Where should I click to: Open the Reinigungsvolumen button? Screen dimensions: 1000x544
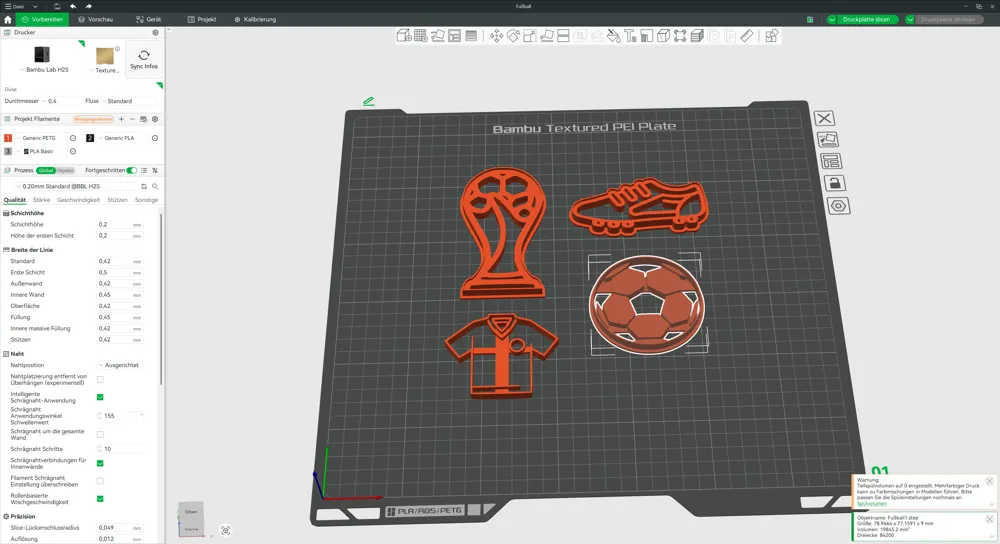pyautogui.click(x=93, y=119)
